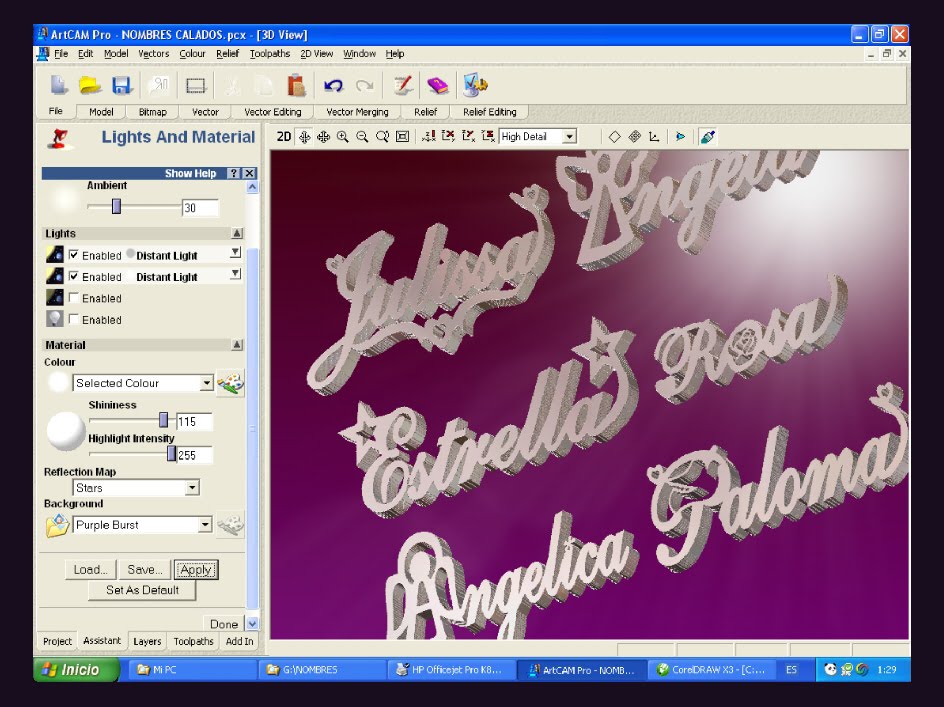Screen dimensions: 944x707
Task: Click the purple help book icon
Action: [x=438, y=85]
